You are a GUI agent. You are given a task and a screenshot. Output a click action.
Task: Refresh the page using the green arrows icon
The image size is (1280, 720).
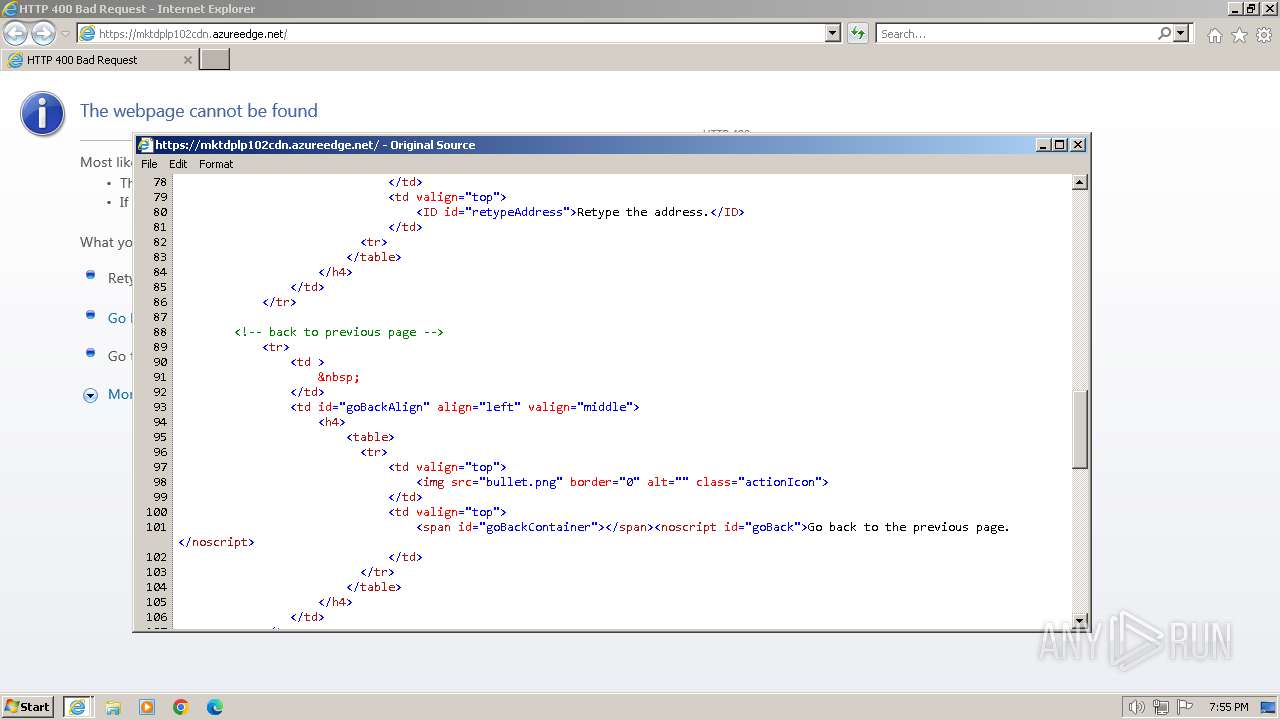click(857, 34)
